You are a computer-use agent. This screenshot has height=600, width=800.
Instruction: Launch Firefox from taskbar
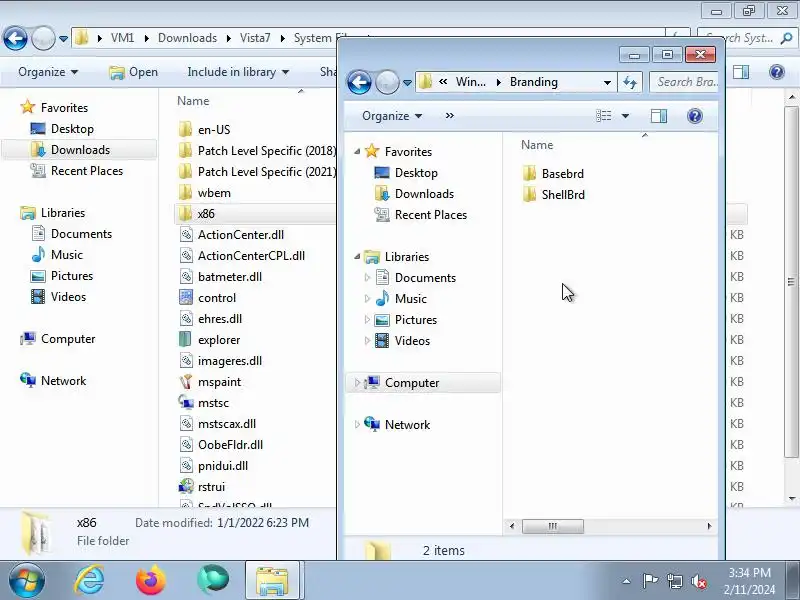pos(151,581)
